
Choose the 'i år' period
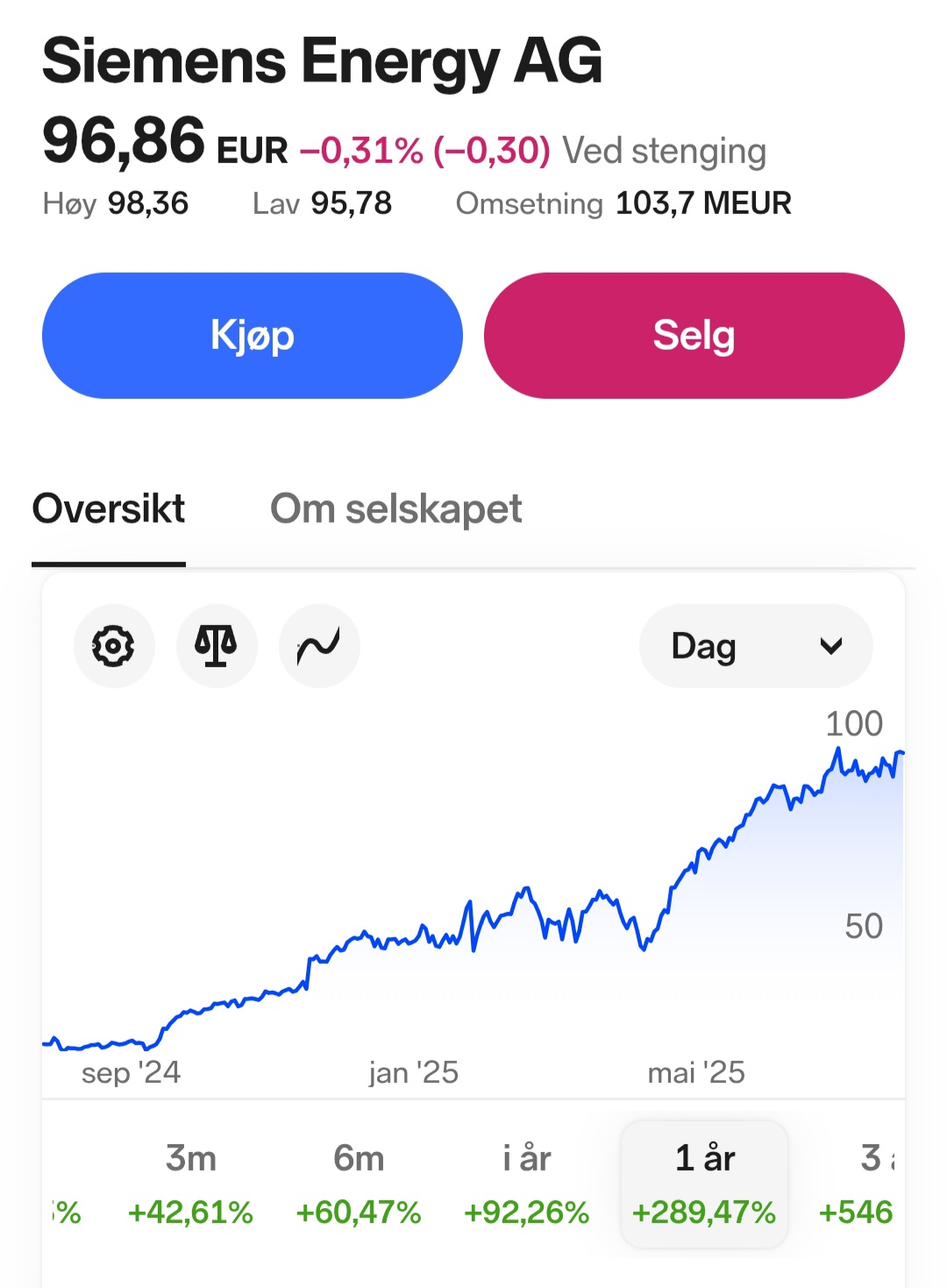pyautogui.click(x=526, y=1184)
